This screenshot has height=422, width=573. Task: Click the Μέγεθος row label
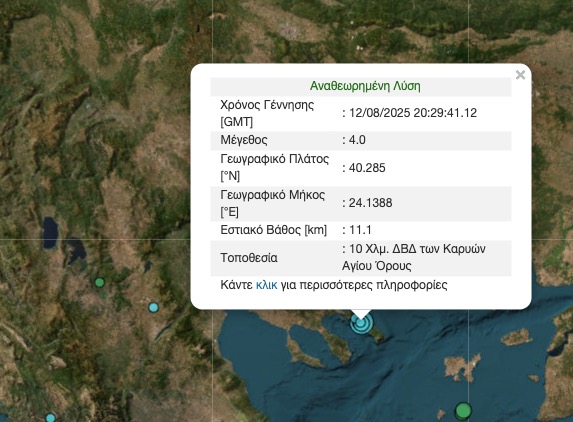pyautogui.click(x=244, y=140)
